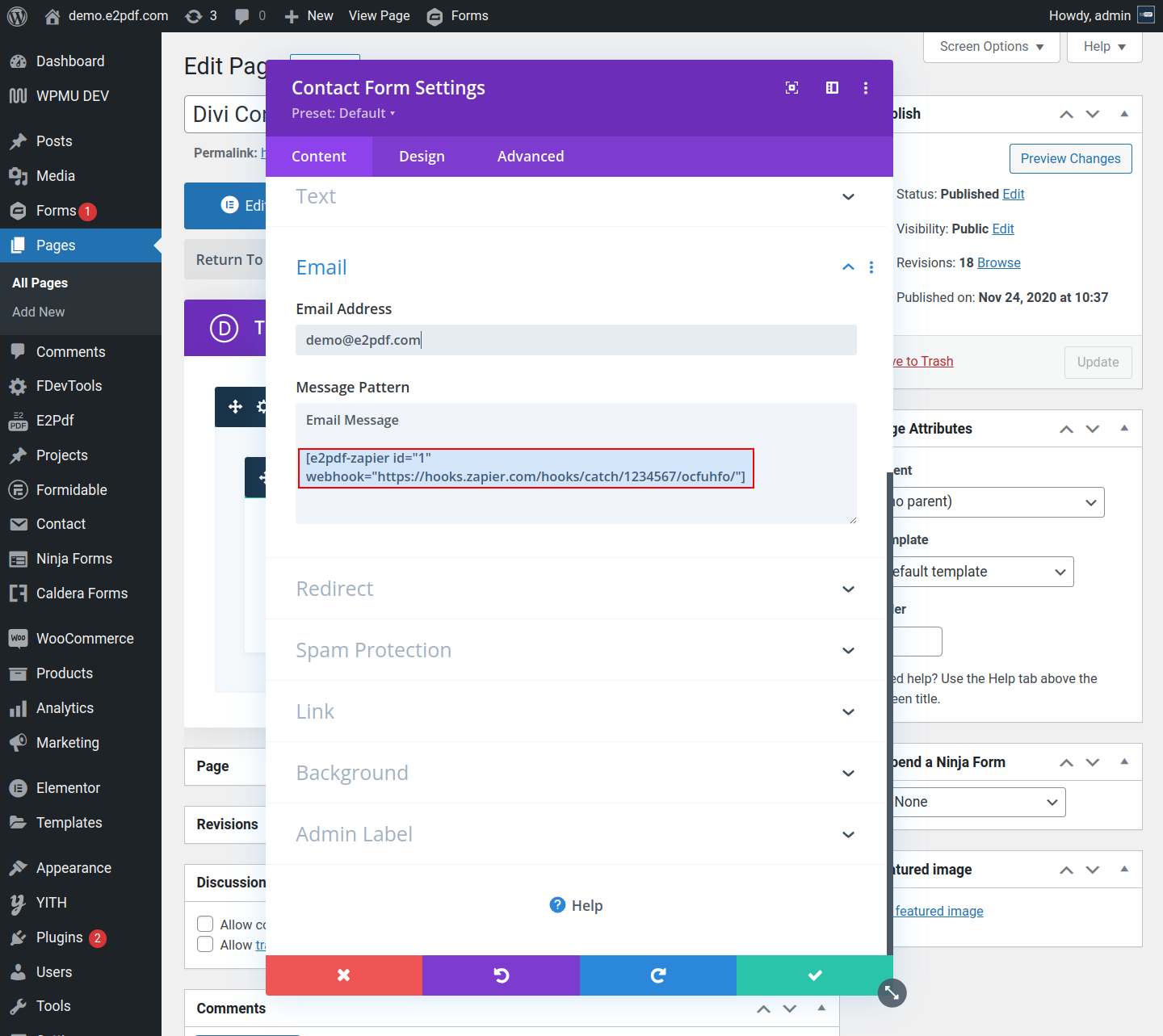Click the Preview Changes button

tap(1070, 158)
